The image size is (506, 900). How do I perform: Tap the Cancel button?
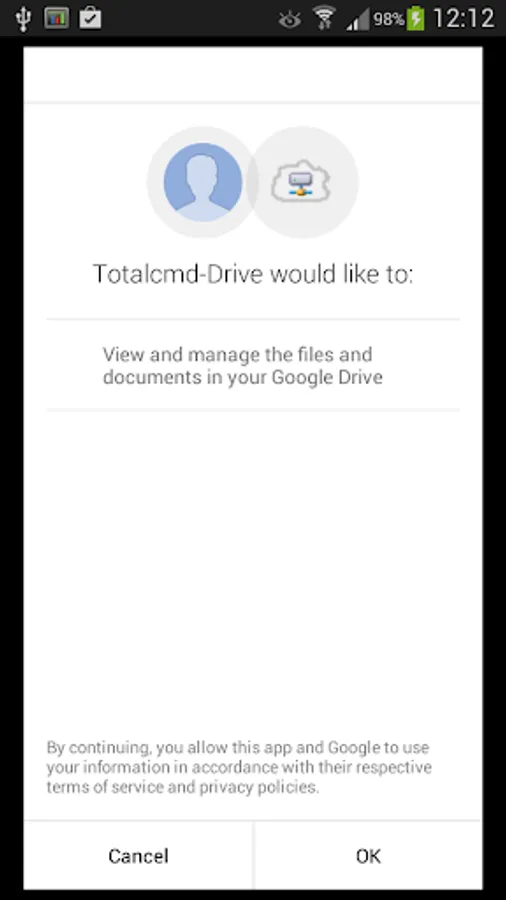[x=138, y=856]
